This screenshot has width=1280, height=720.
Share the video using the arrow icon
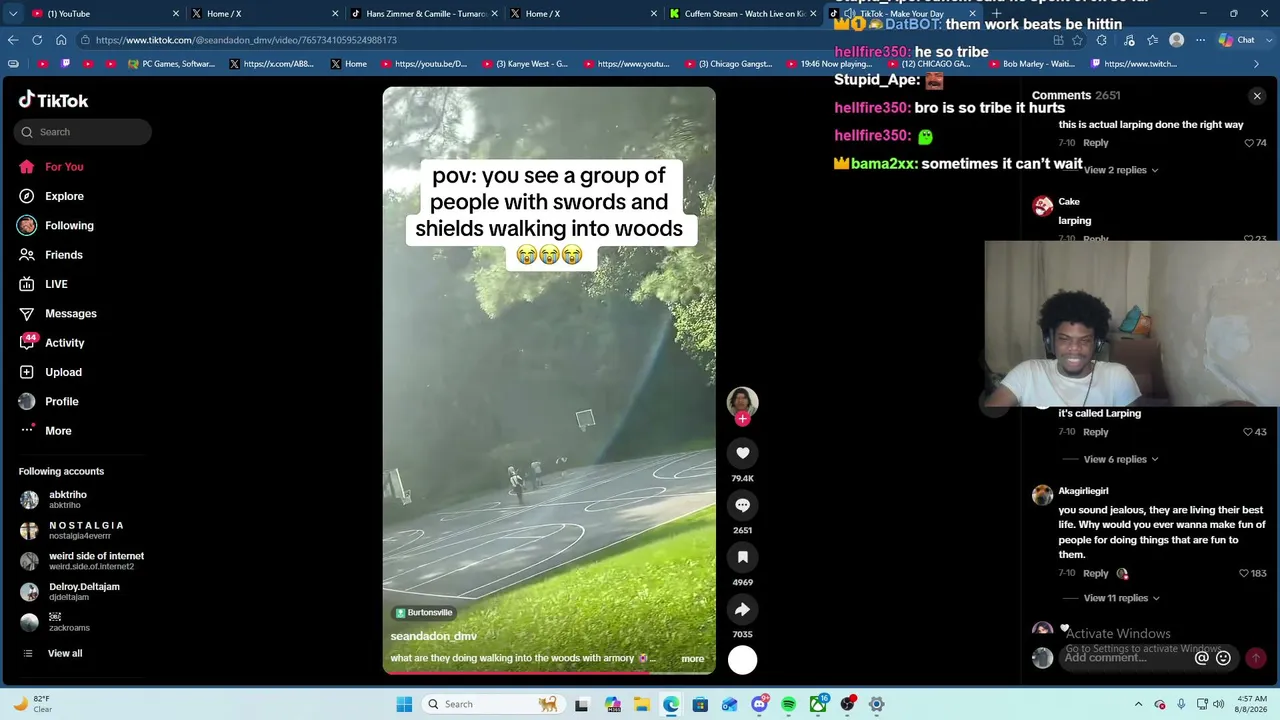coord(742,609)
